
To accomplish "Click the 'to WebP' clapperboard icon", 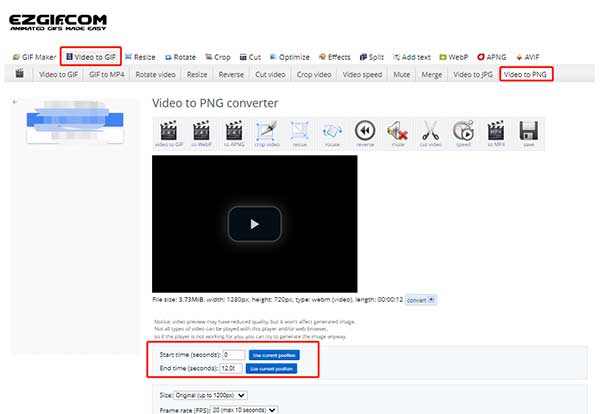I will pos(201,134).
